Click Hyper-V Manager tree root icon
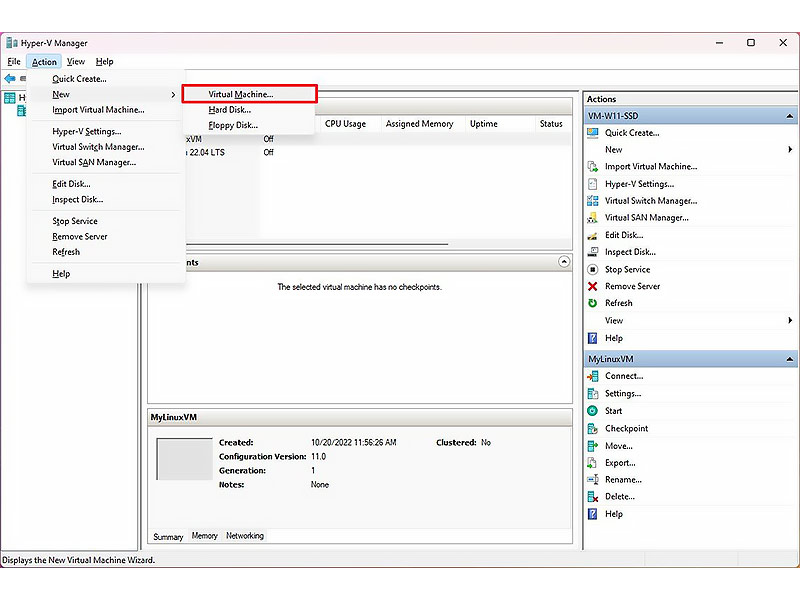This screenshot has width=800, height=600. pyautogui.click(x=10, y=97)
